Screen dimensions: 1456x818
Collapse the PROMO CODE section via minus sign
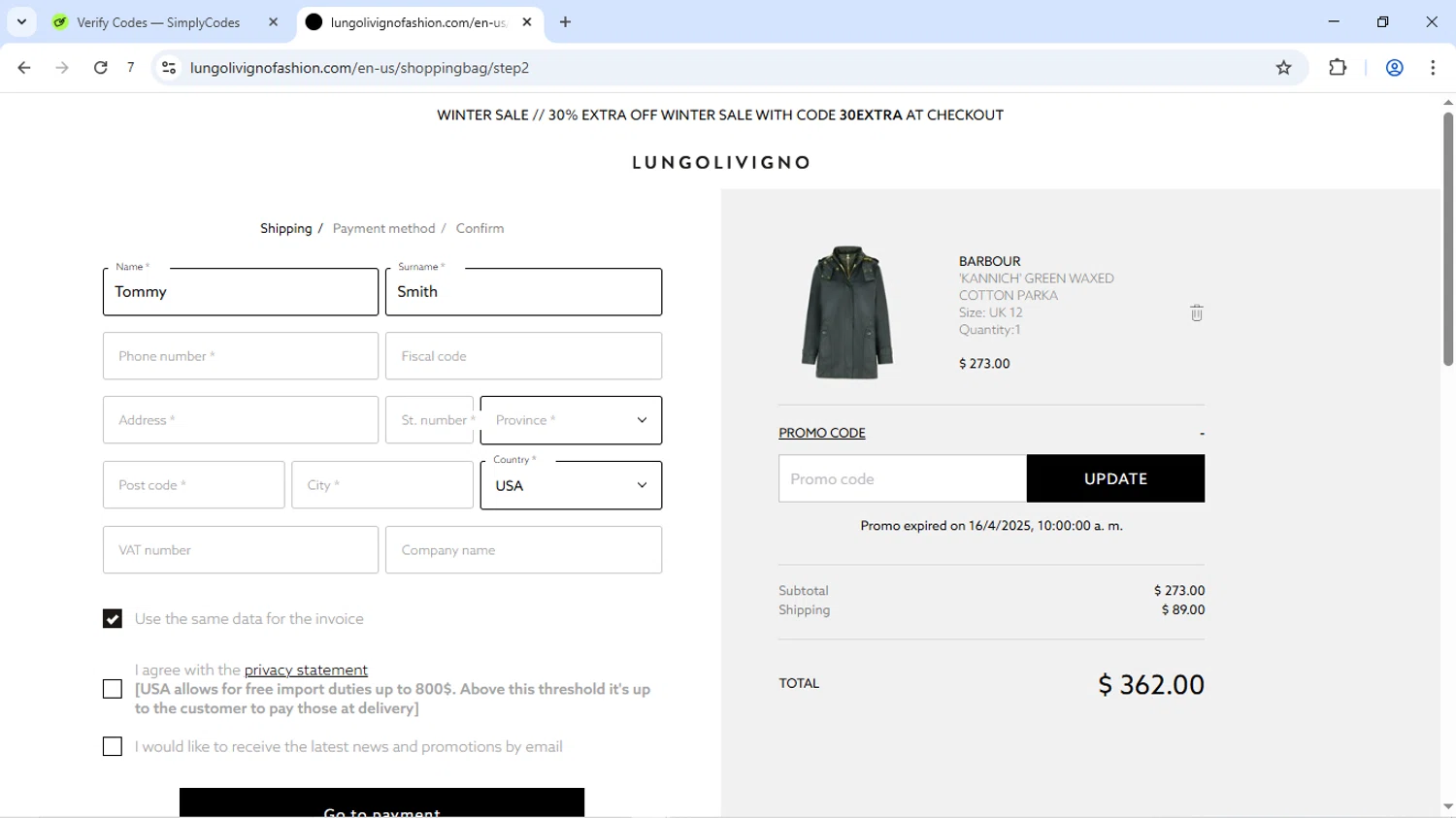pos(1202,434)
